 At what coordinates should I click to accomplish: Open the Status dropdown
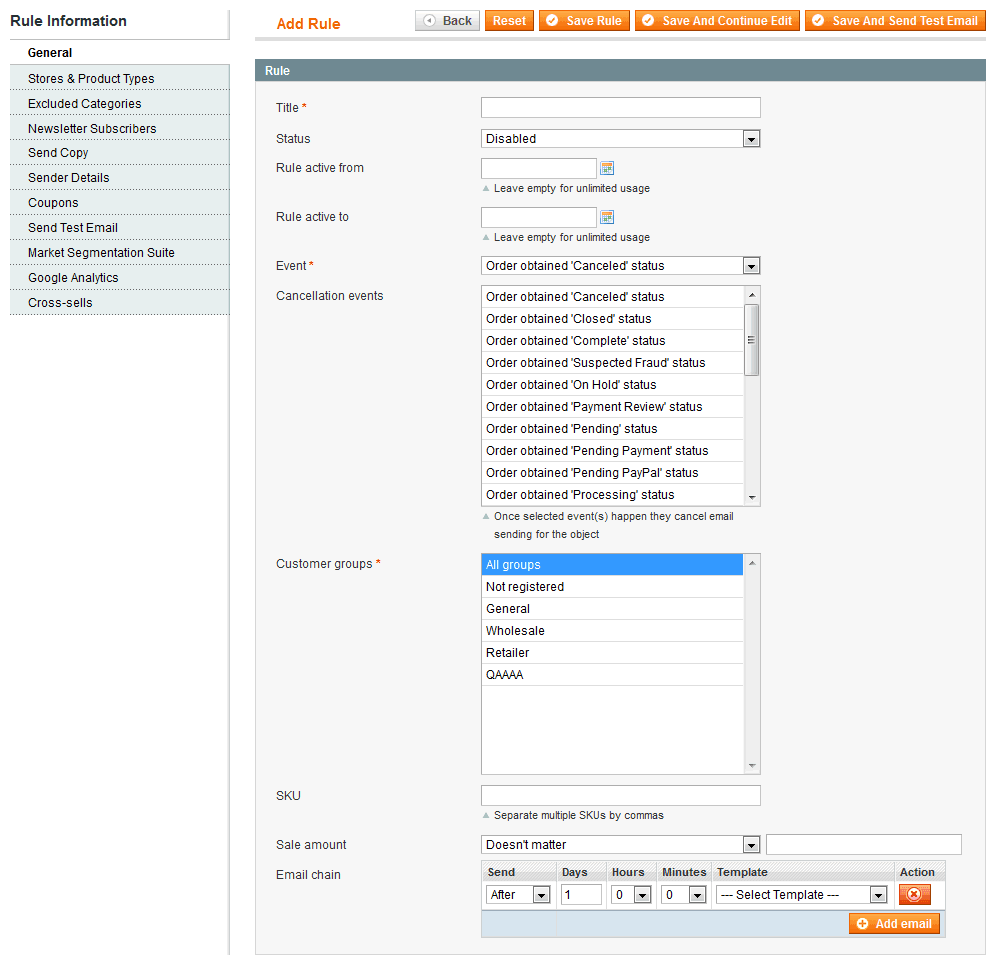621,138
